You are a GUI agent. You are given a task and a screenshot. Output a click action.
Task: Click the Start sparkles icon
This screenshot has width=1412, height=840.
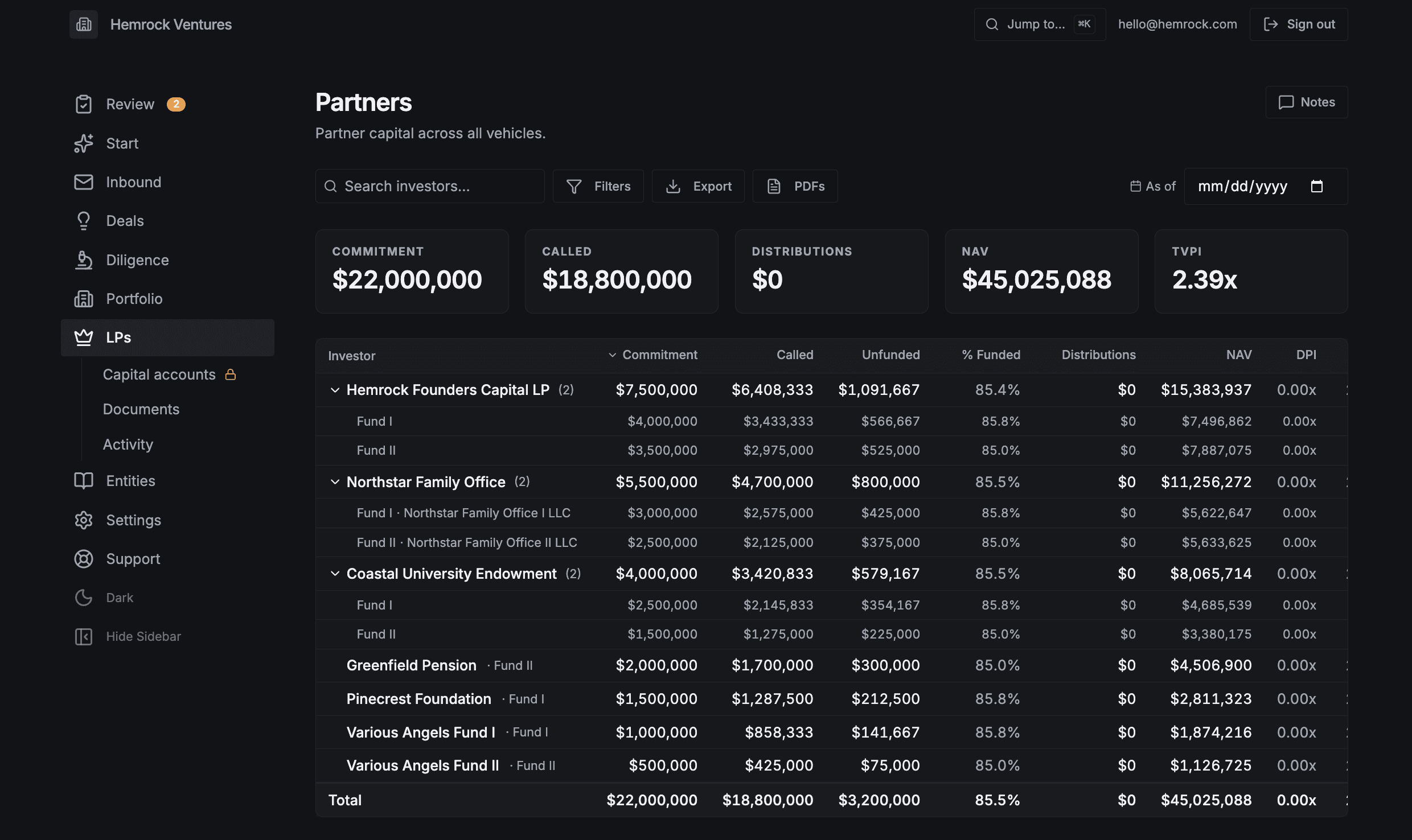(x=84, y=143)
